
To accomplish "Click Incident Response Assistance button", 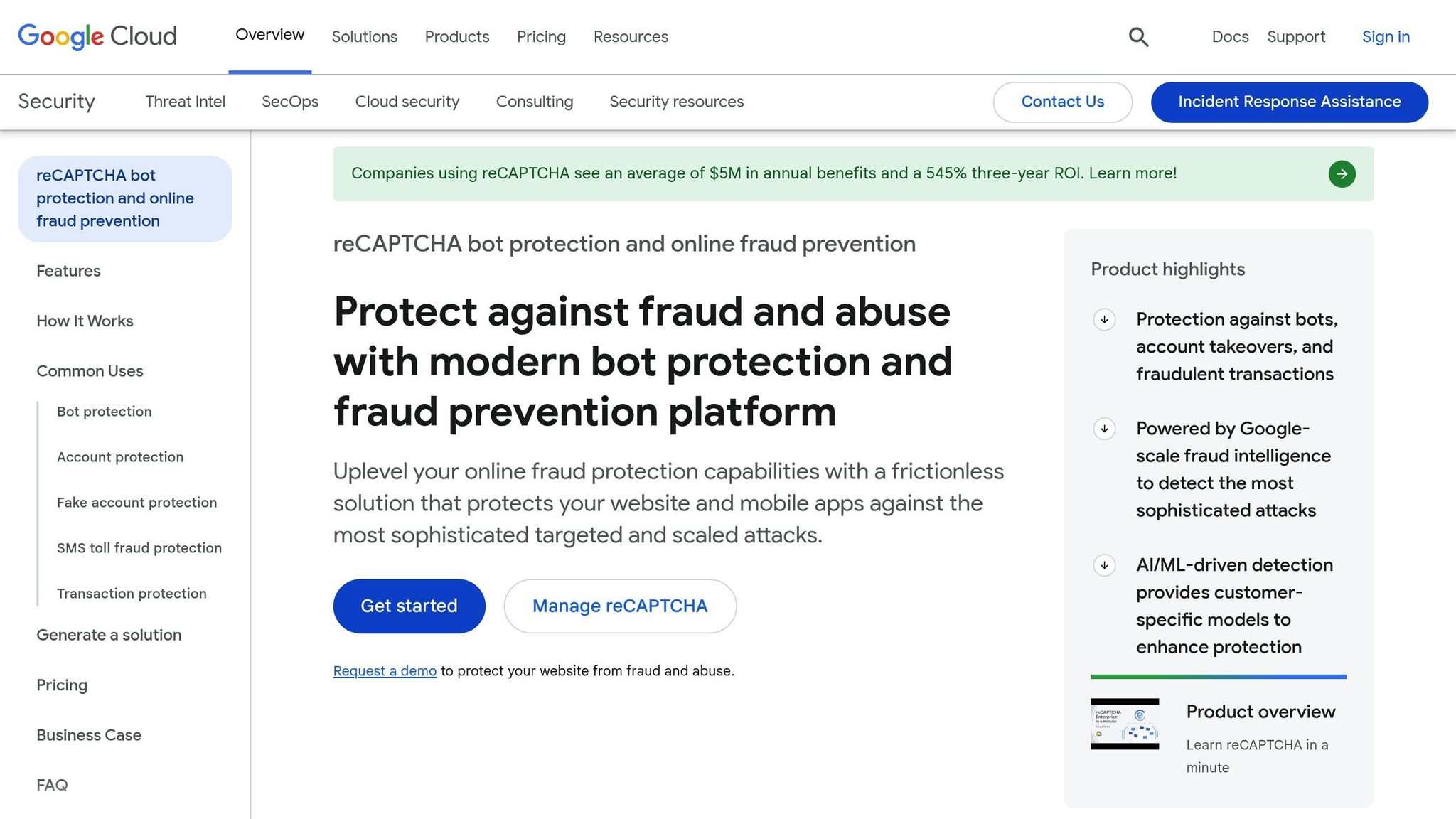I will (x=1290, y=102).
